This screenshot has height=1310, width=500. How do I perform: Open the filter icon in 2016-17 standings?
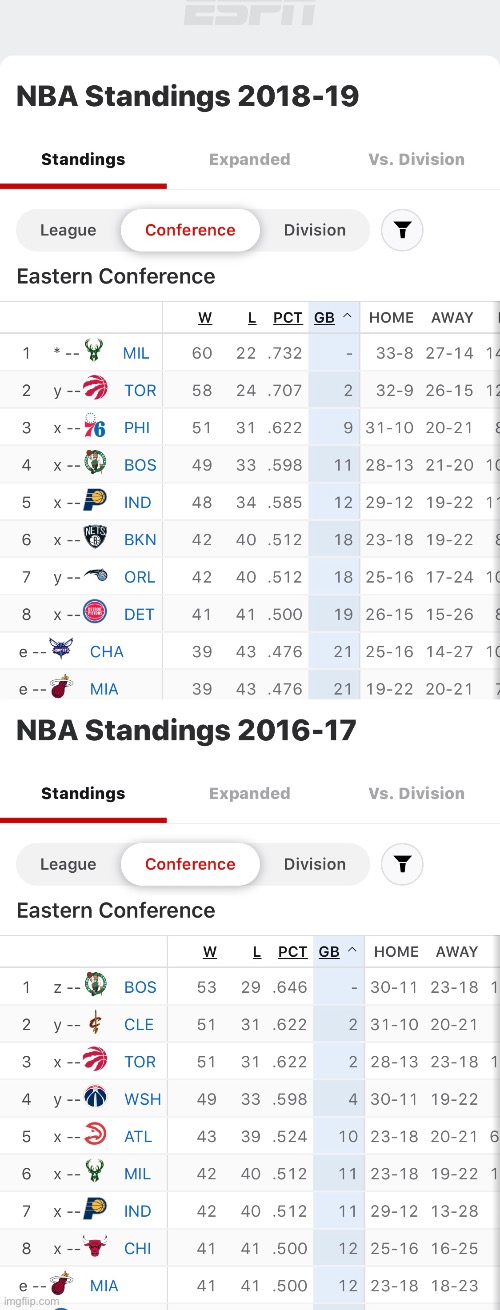[x=402, y=864]
